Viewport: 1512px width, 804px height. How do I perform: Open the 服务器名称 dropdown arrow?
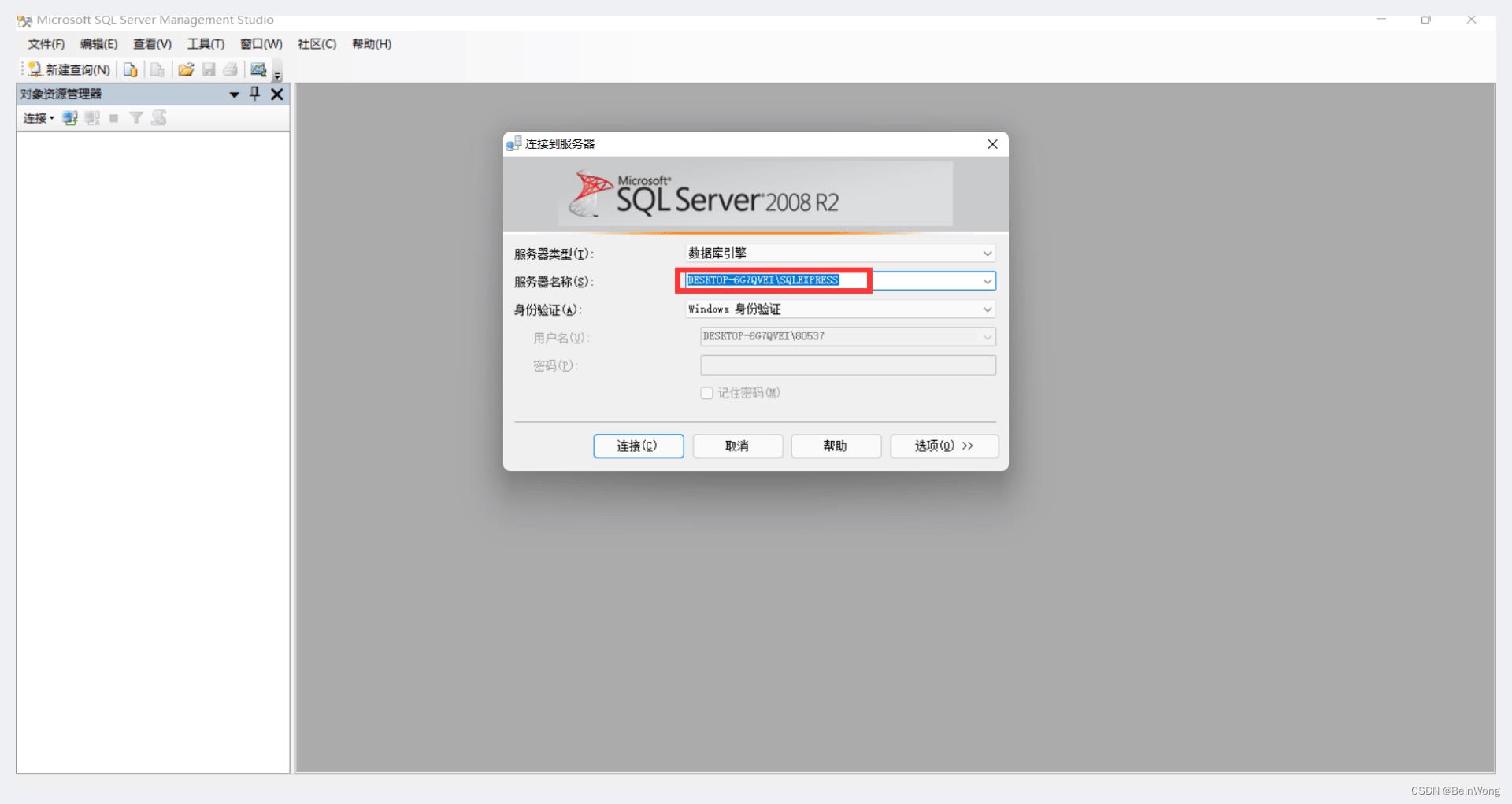click(987, 281)
